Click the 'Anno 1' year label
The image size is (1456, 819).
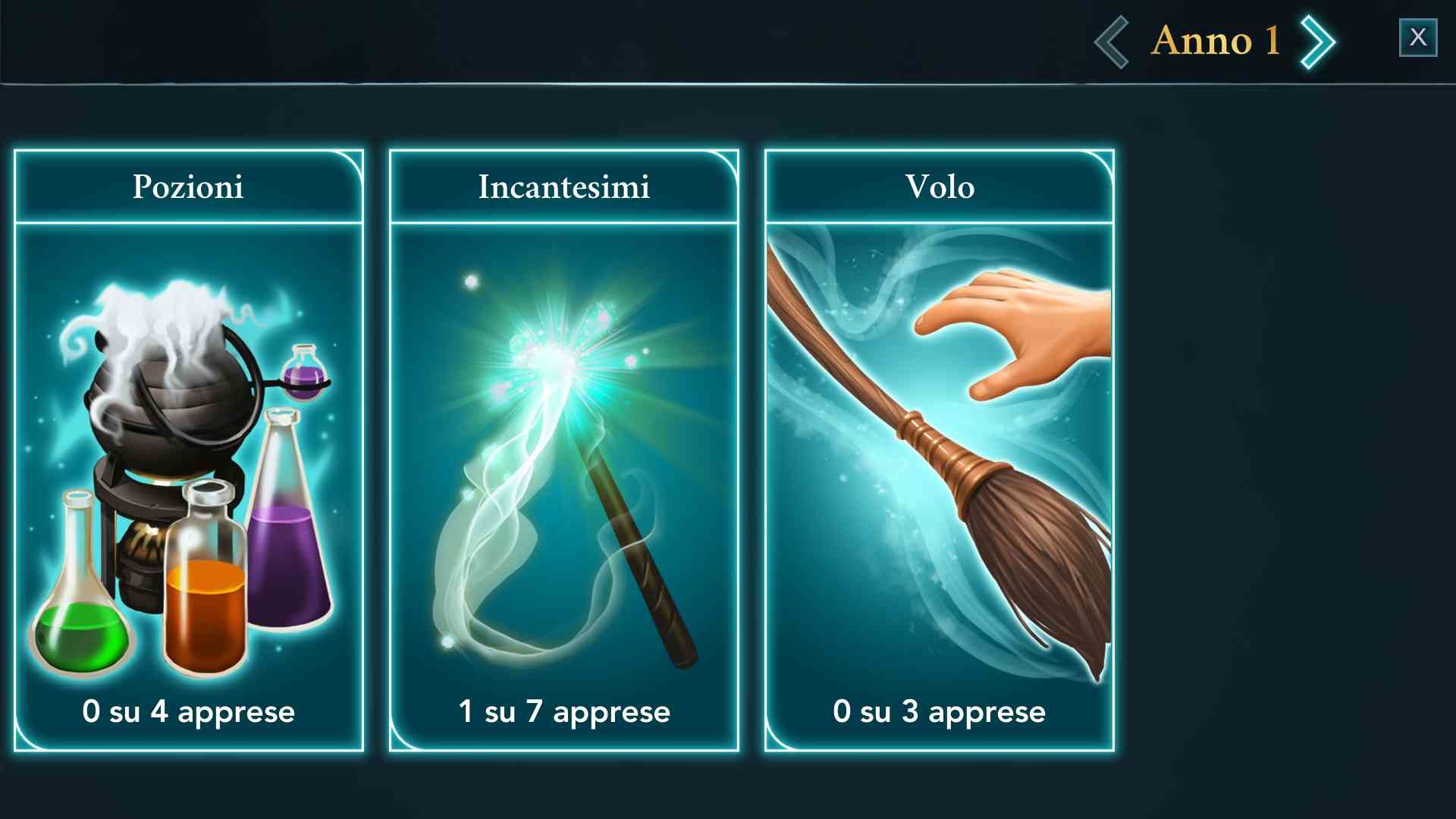click(x=1216, y=40)
